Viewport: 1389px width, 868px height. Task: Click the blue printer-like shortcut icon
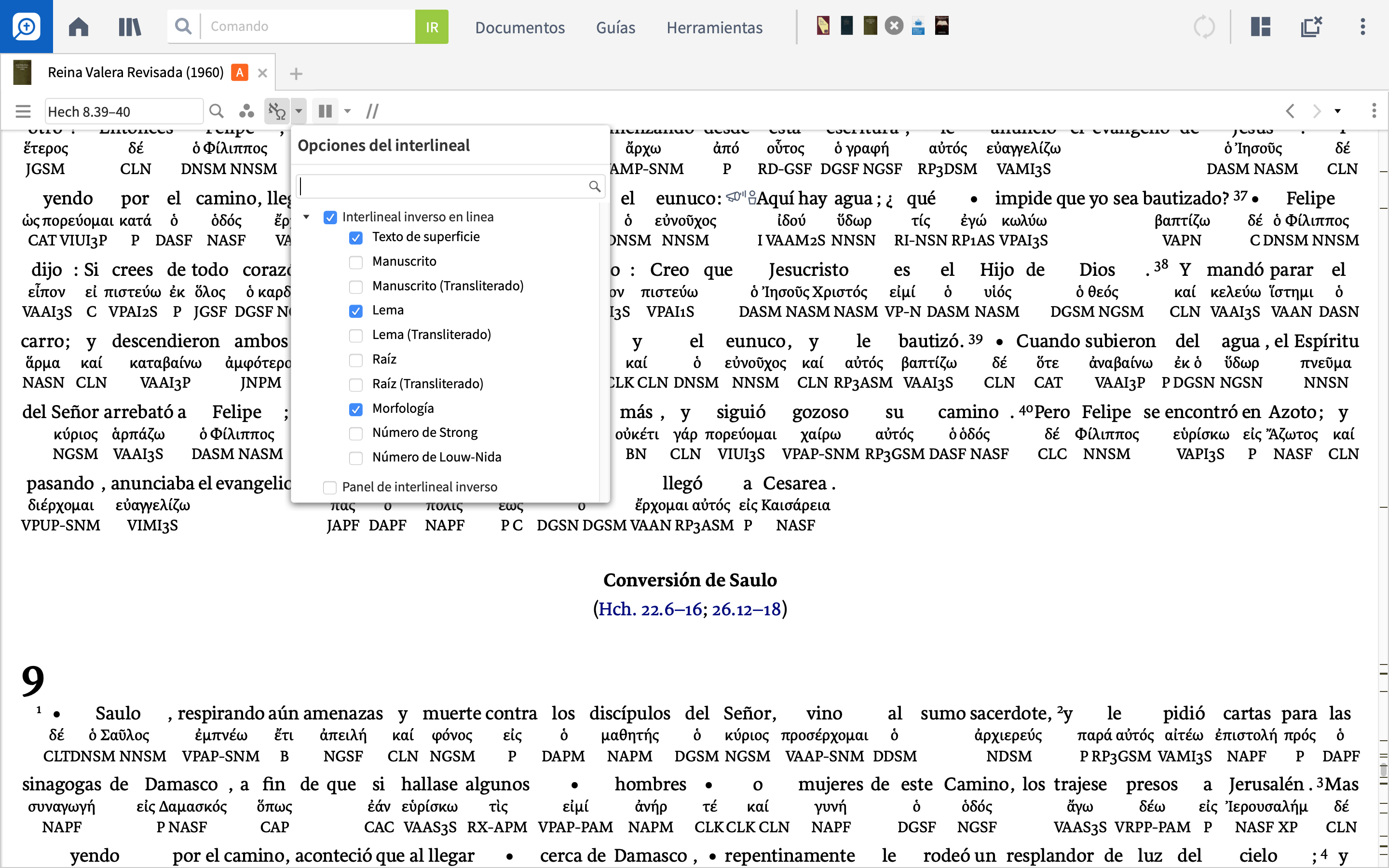coord(918,26)
